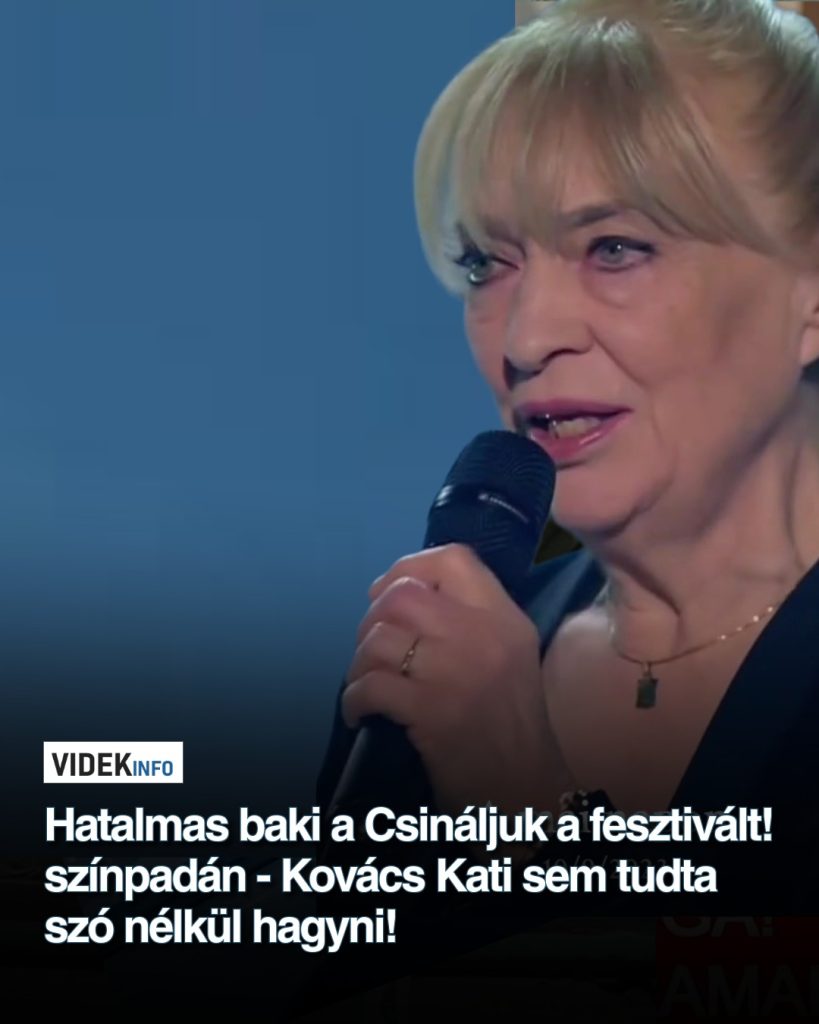This screenshot has width=819, height=1024.
Task: Select the 'Csináljuk a fesztivált!' phrase
Action: coord(569,827)
